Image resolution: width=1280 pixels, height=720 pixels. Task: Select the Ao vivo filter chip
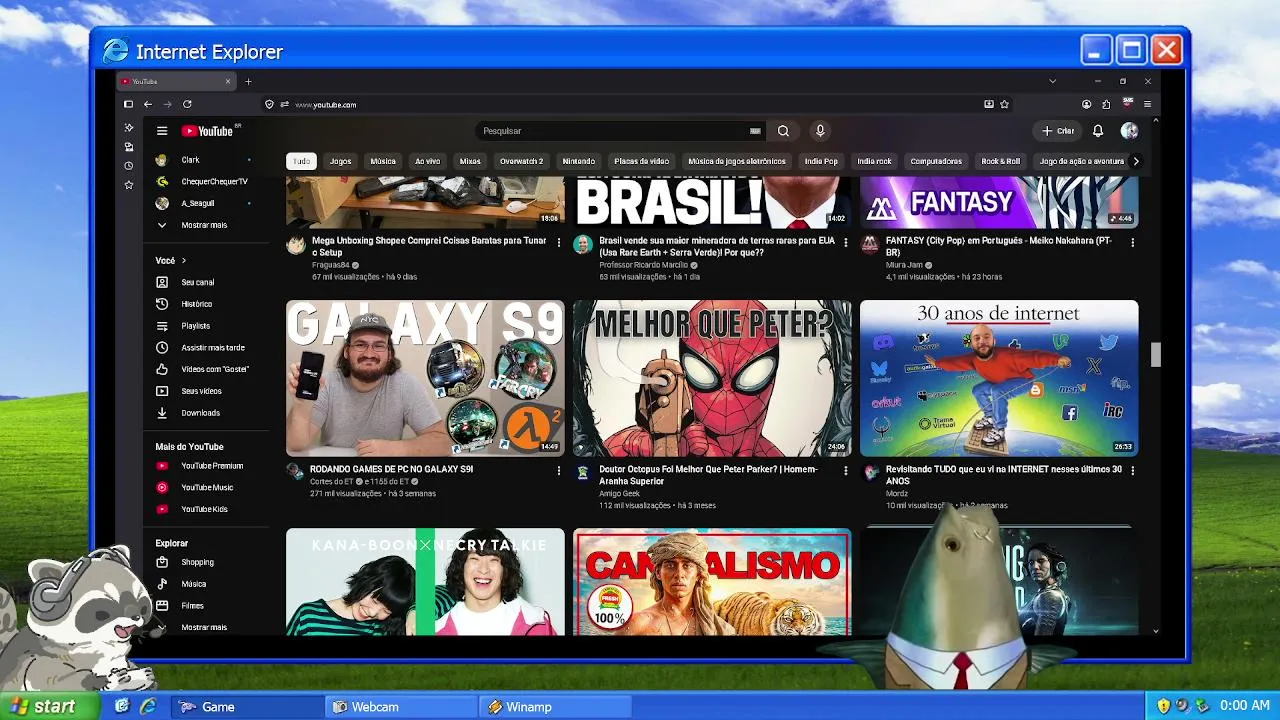pos(428,161)
